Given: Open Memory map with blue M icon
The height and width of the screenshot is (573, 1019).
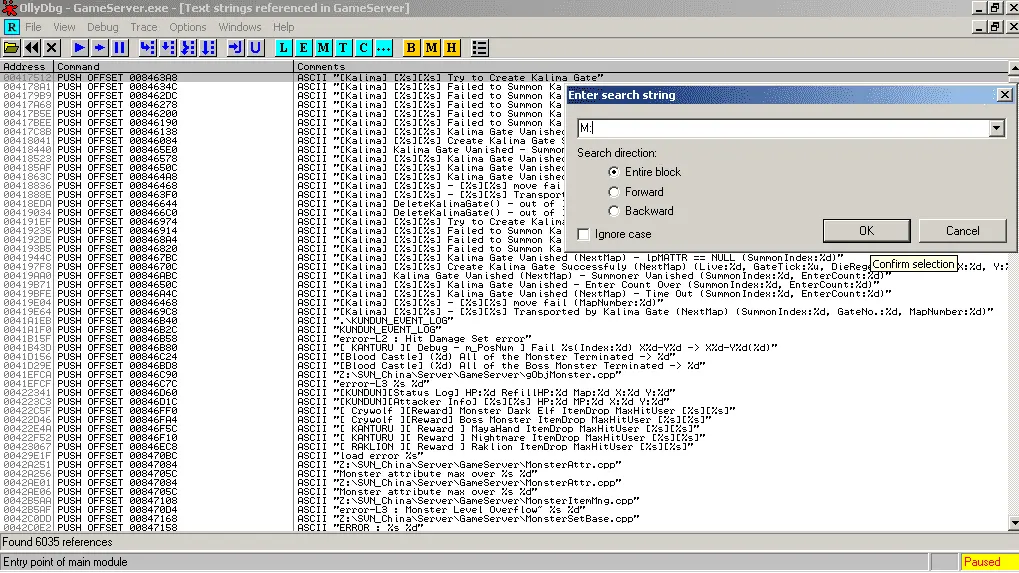Looking at the screenshot, I should pyautogui.click(x=324, y=48).
